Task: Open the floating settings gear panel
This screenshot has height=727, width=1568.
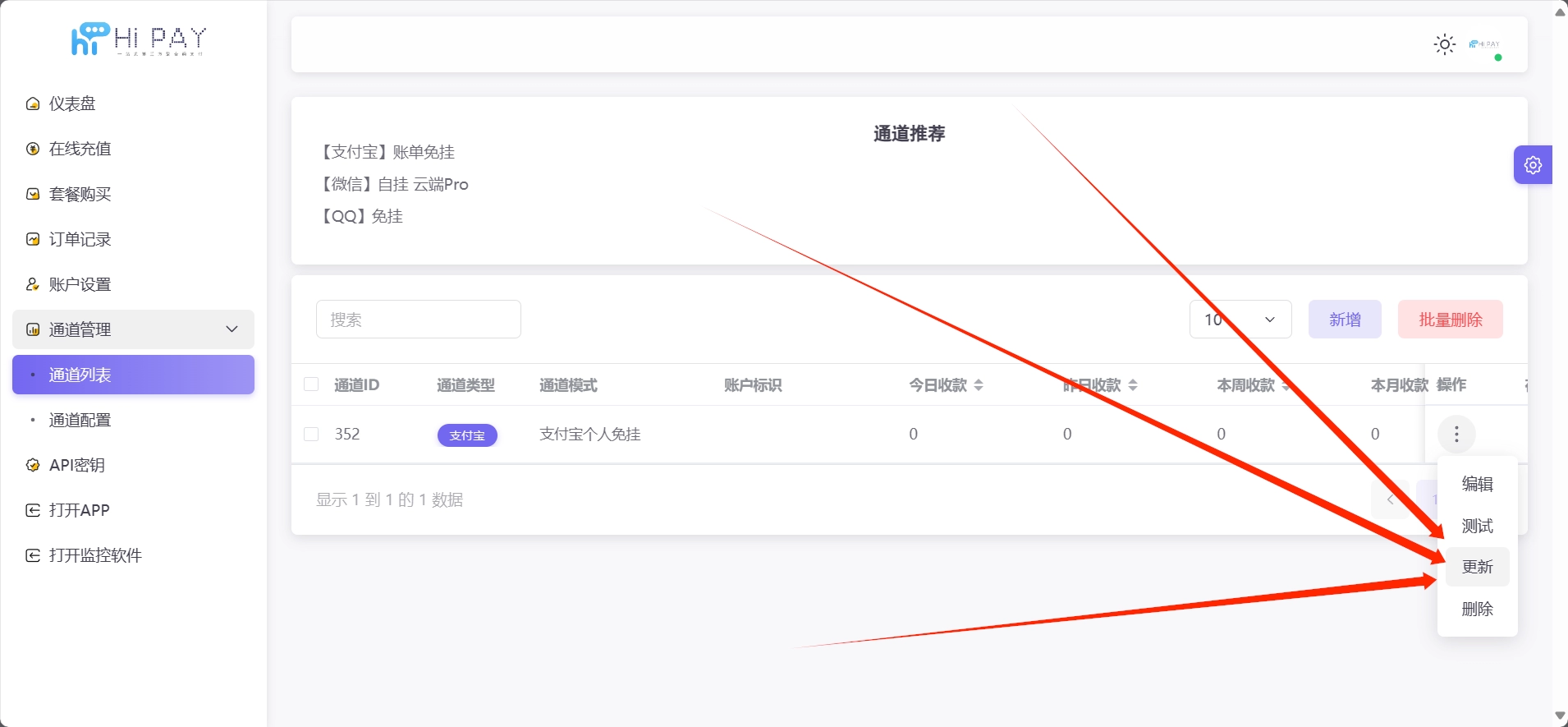Action: pyautogui.click(x=1533, y=165)
